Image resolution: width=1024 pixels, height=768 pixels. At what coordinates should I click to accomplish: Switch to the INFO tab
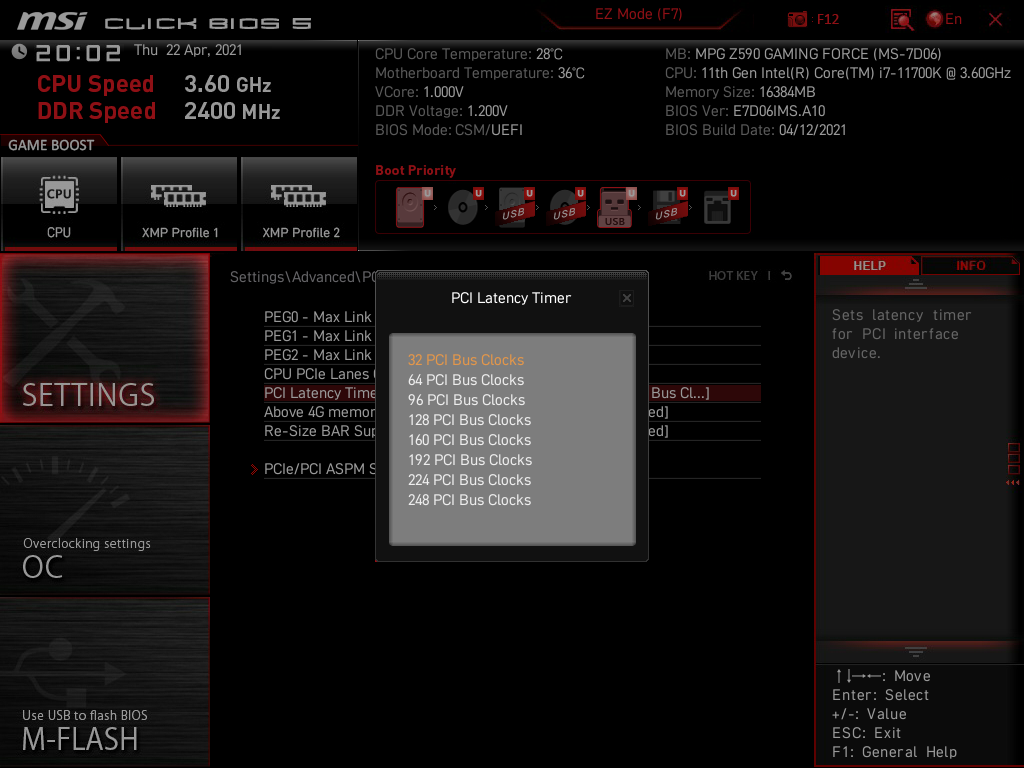pos(970,266)
